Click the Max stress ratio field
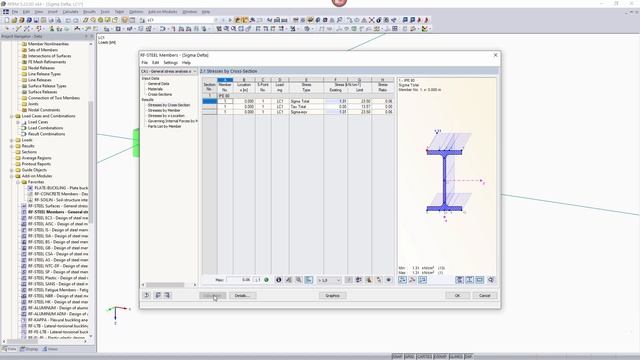This screenshot has height=360, width=640. coord(239,280)
